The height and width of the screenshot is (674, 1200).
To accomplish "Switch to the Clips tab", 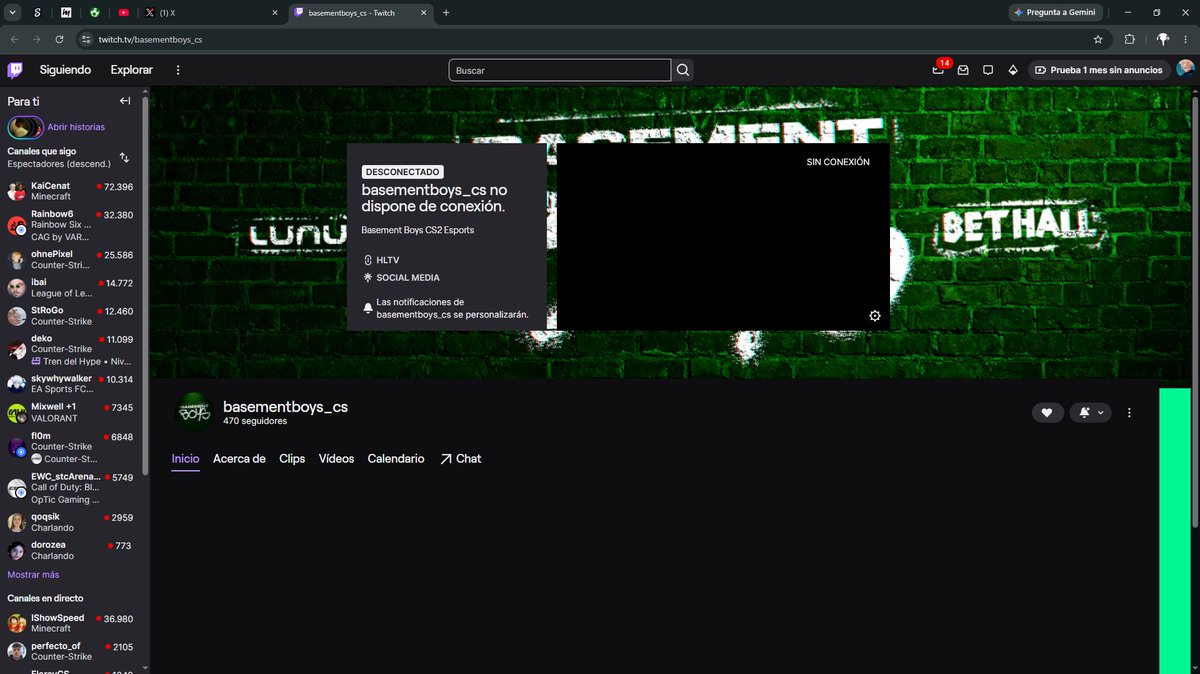I will click(292, 459).
